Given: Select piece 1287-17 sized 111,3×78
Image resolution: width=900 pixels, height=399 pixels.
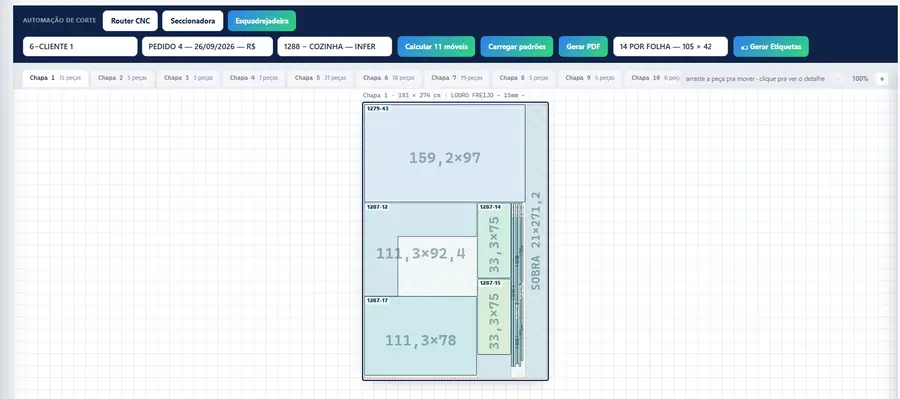Looking at the screenshot, I should tap(421, 336).
